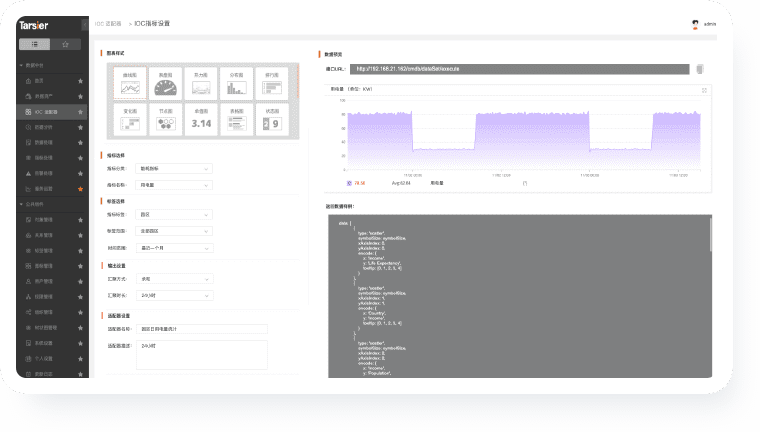
Task: Copy the interface URL with the copy icon
Action: [699, 69]
